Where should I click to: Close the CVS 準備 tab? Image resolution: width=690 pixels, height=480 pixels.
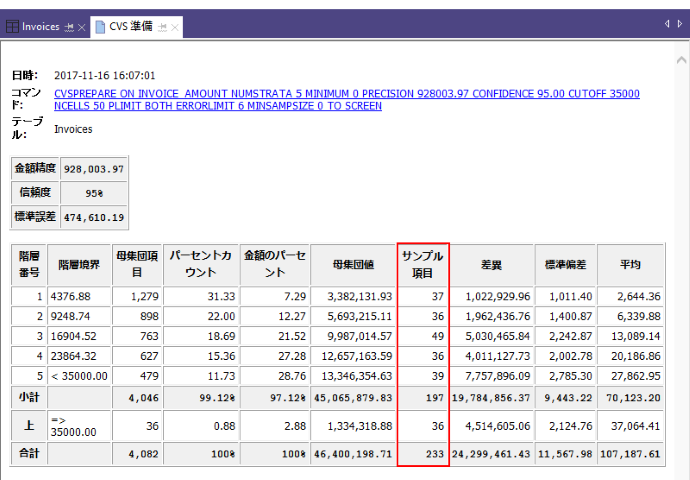pyautogui.click(x=176, y=27)
